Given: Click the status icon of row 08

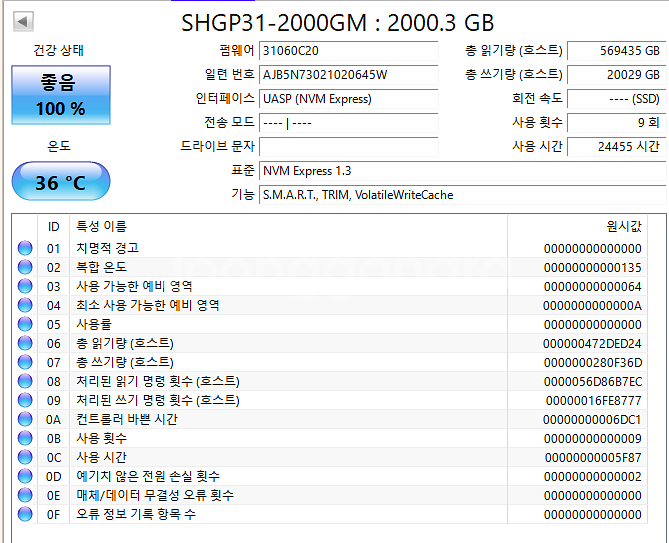Looking at the screenshot, I should (x=25, y=381).
